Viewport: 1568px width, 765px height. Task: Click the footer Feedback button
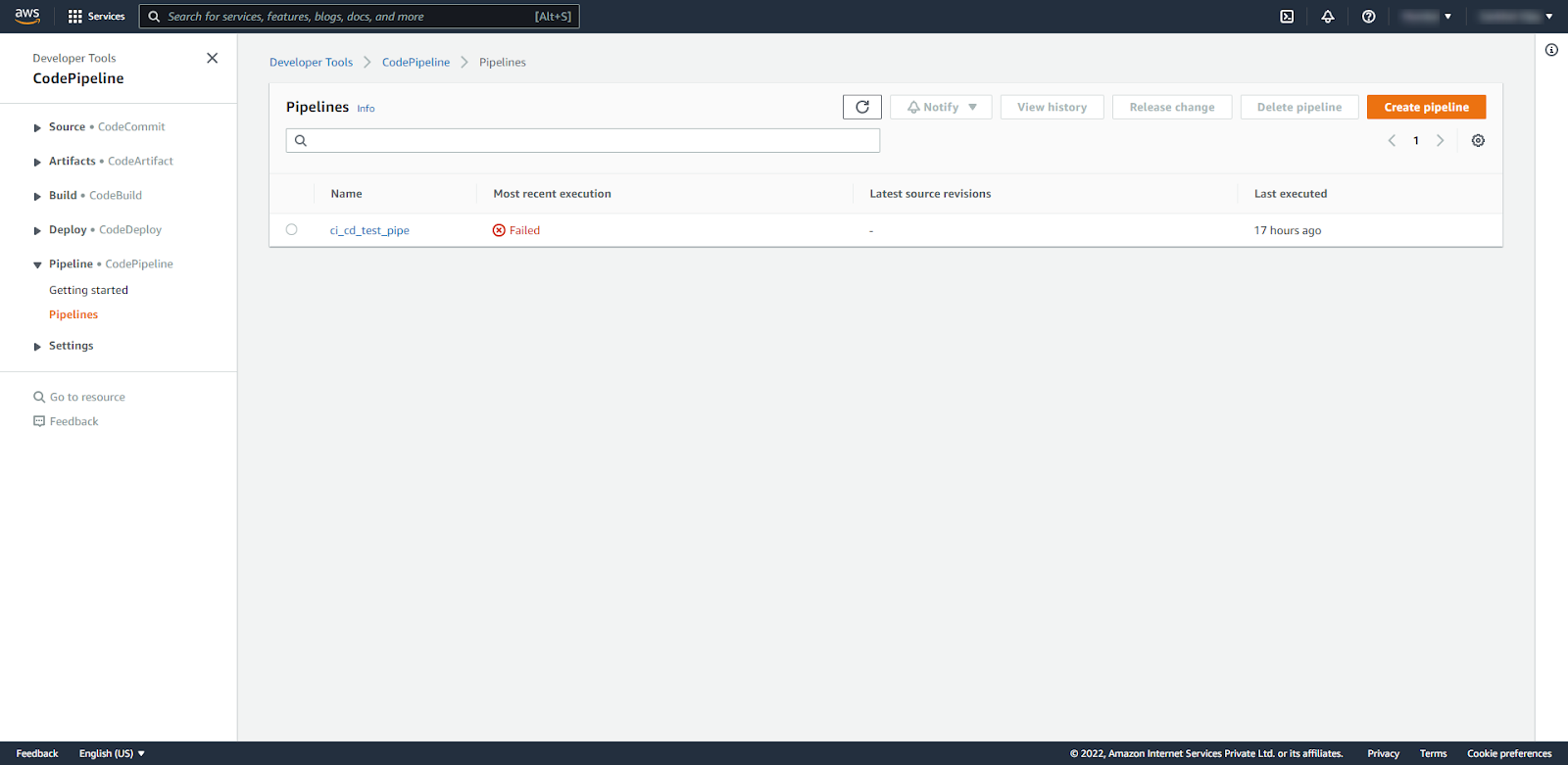click(37, 753)
